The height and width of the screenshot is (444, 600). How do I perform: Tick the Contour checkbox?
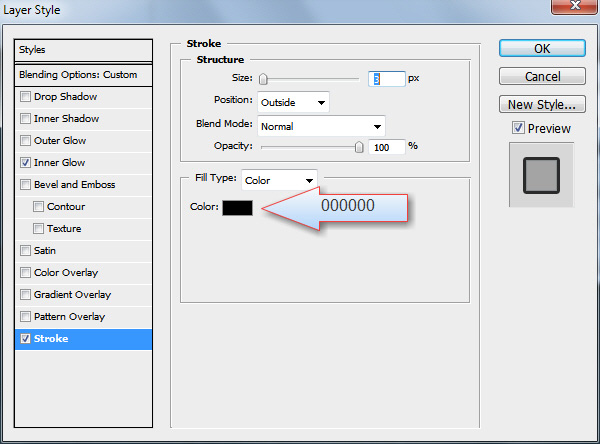point(38,207)
